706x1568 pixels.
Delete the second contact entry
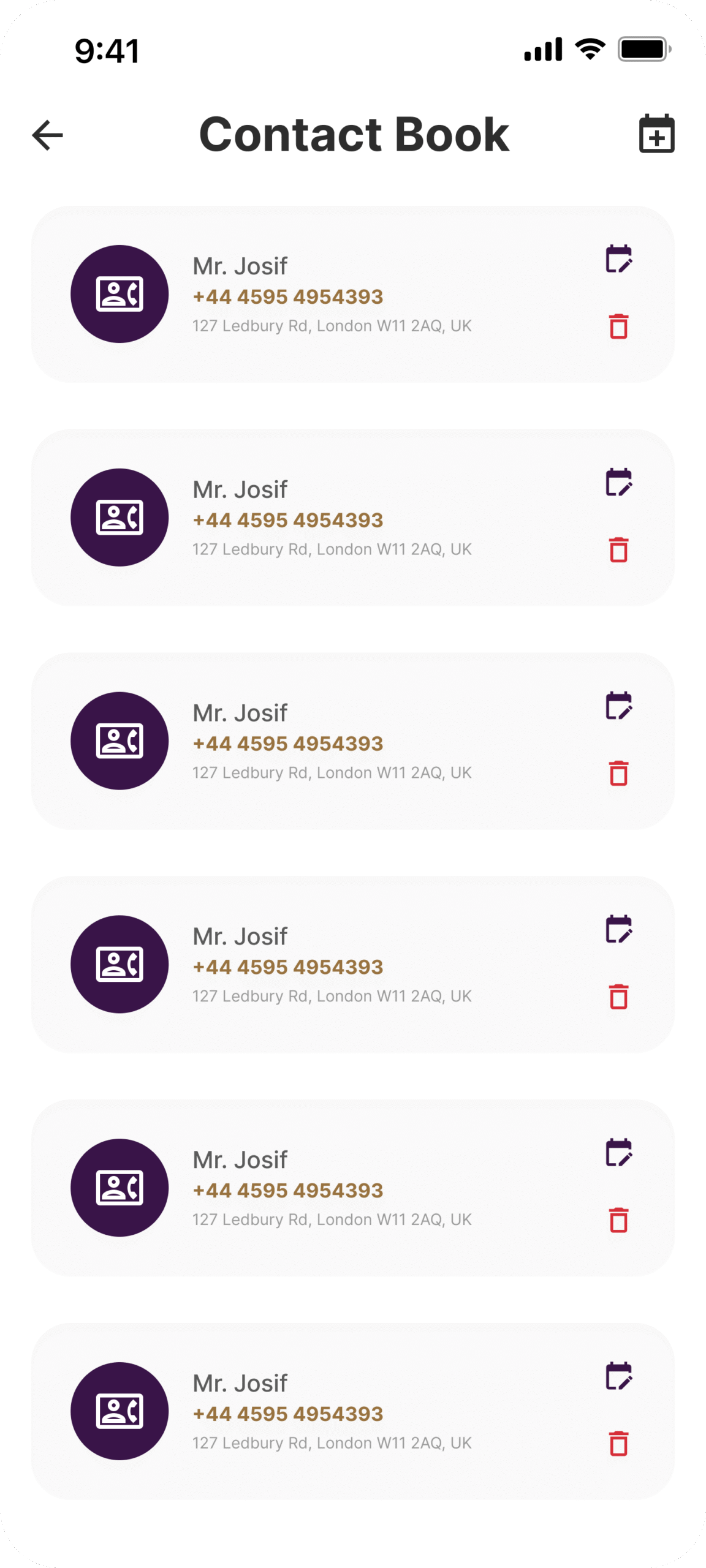click(x=618, y=549)
